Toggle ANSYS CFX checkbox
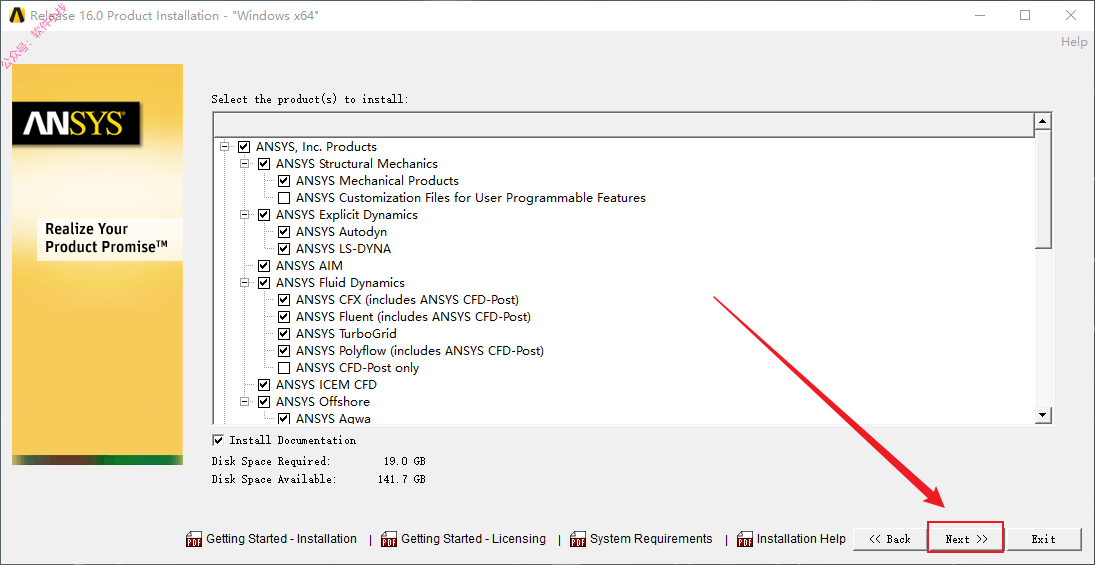Image resolution: width=1095 pixels, height=565 pixels. click(x=284, y=300)
